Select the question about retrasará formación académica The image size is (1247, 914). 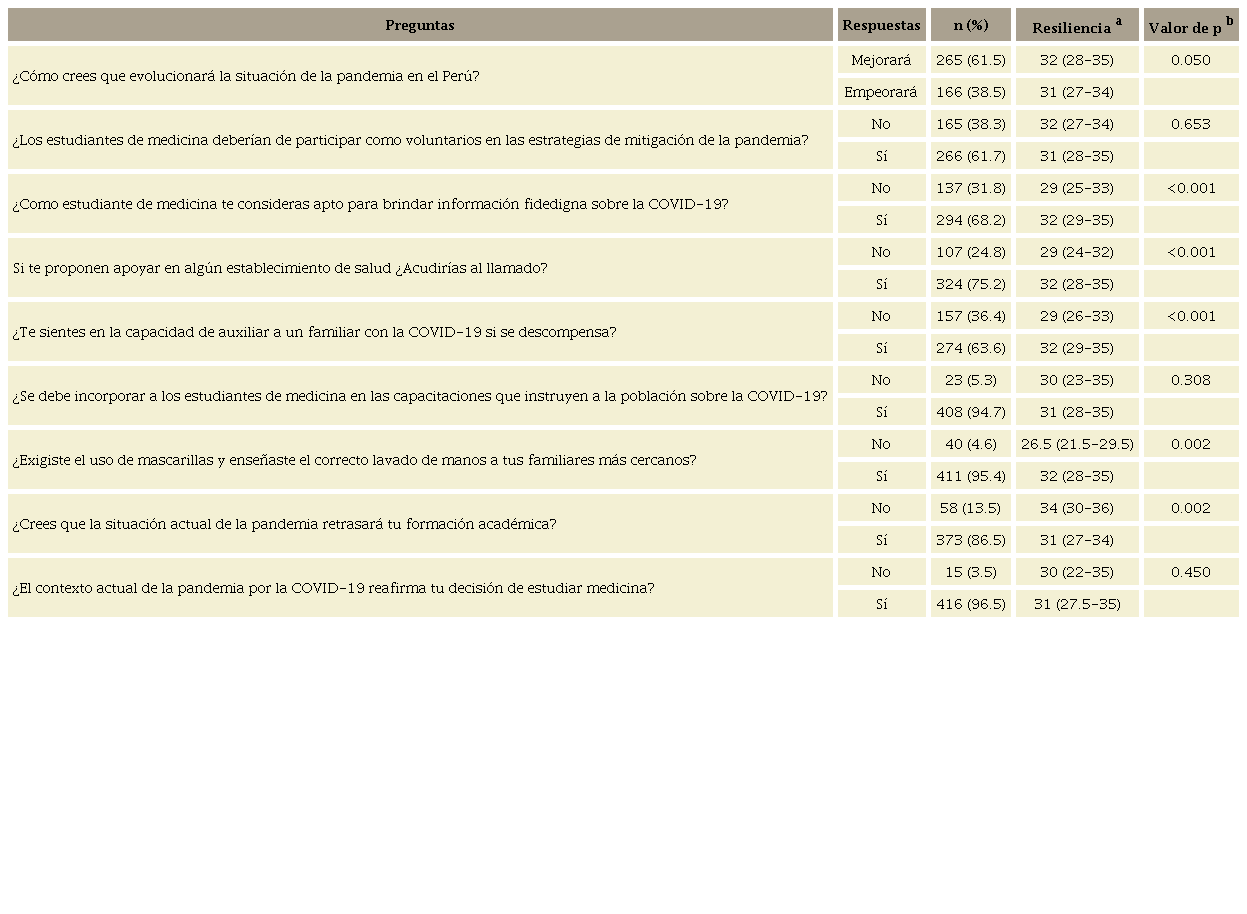pyautogui.click(x=284, y=523)
